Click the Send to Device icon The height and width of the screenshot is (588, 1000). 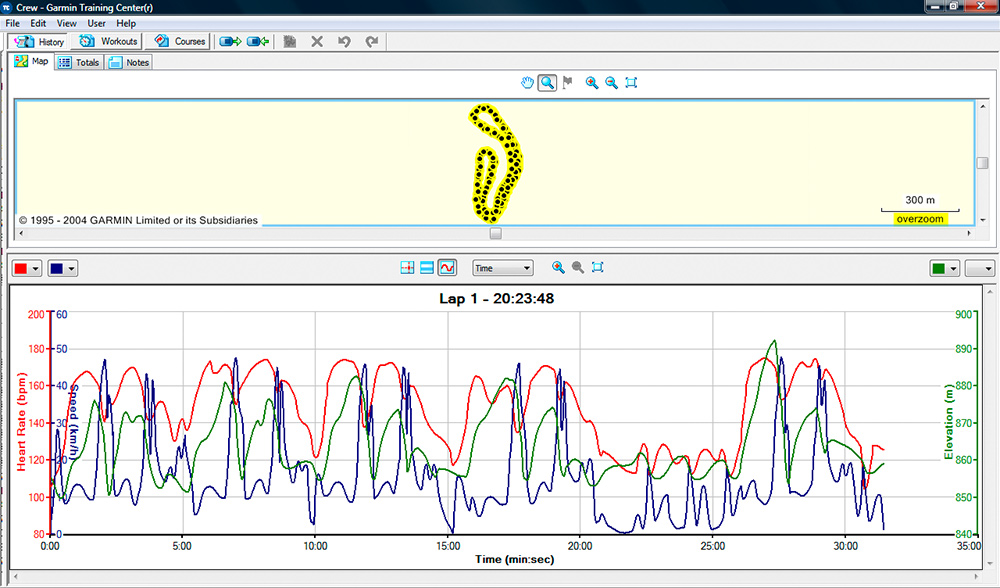pyautogui.click(x=230, y=41)
